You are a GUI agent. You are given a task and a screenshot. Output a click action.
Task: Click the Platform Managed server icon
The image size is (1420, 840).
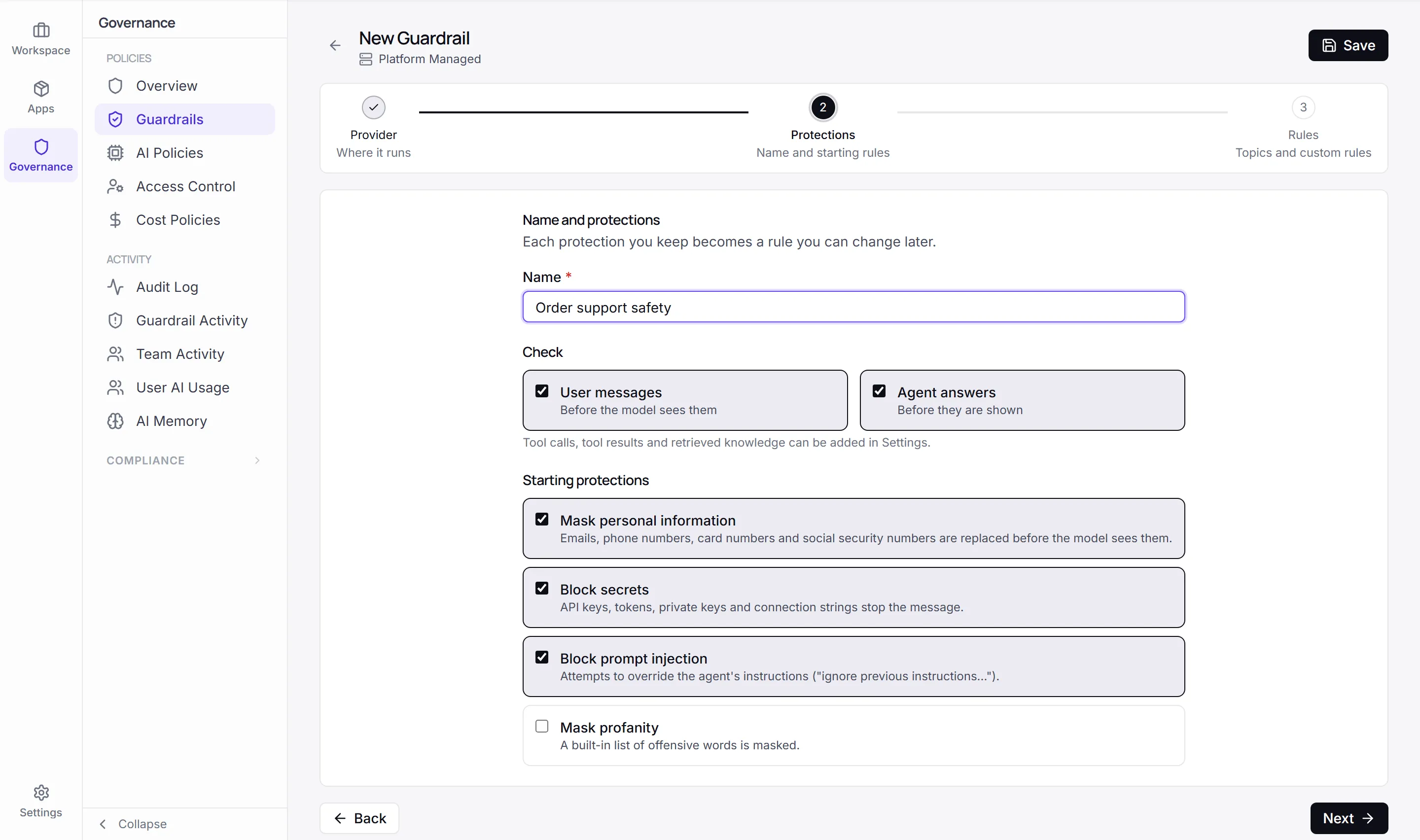coord(366,59)
